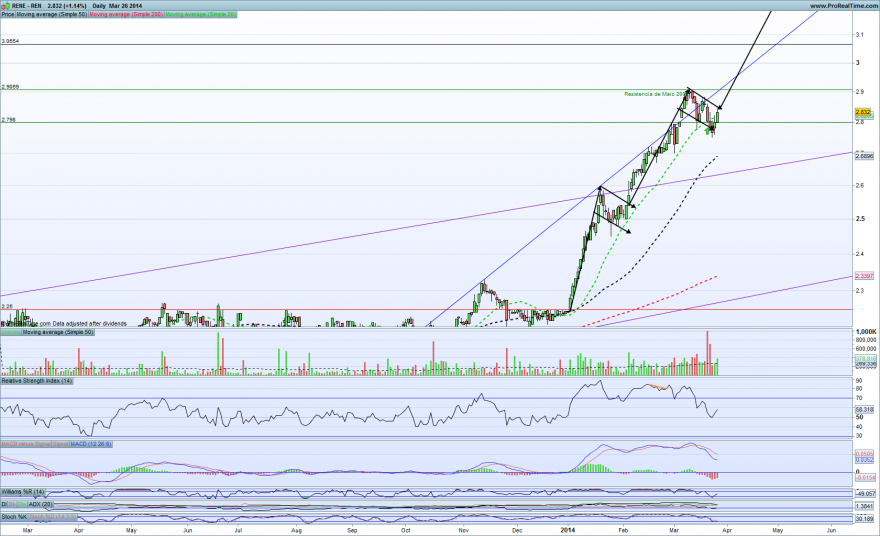Image resolution: width=880 pixels, height=536 pixels.
Task: Click the 2.9069 resistance level label
Action: click(x=10, y=87)
